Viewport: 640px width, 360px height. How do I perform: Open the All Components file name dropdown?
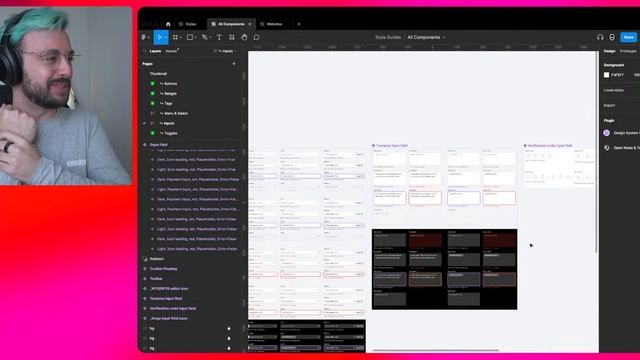coord(444,37)
